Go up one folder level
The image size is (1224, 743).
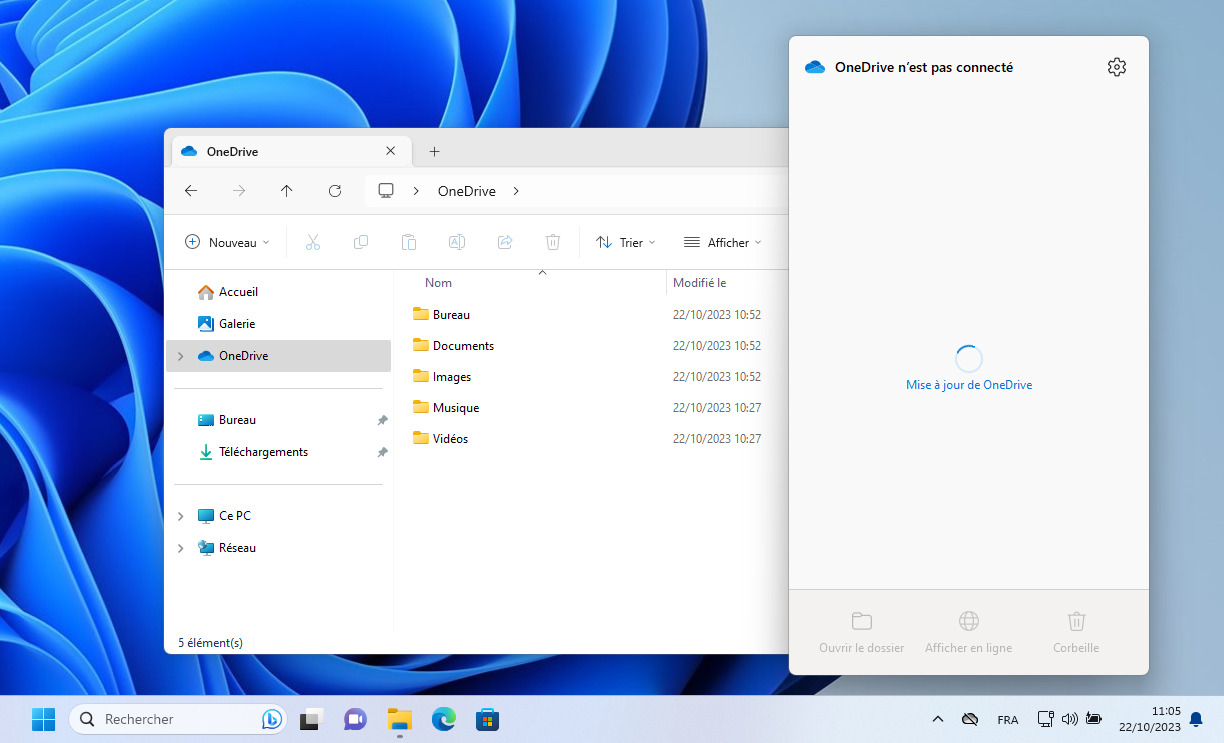pos(287,191)
